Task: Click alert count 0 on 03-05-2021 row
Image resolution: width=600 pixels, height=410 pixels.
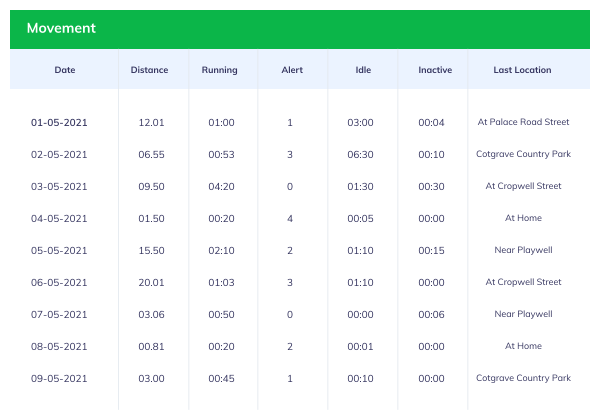Action: tap(290, 186)
